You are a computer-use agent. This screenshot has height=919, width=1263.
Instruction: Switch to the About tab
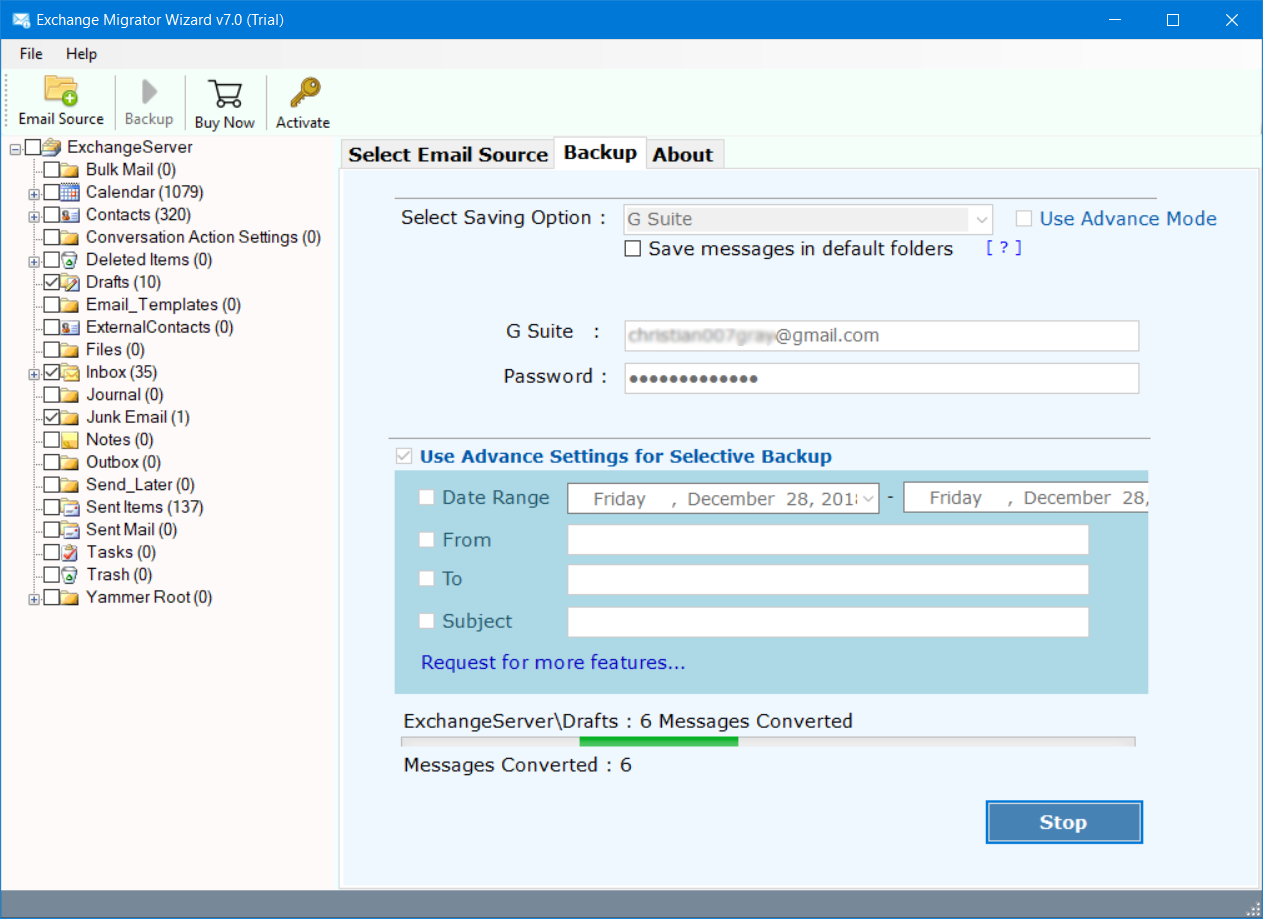pos(683,155)
